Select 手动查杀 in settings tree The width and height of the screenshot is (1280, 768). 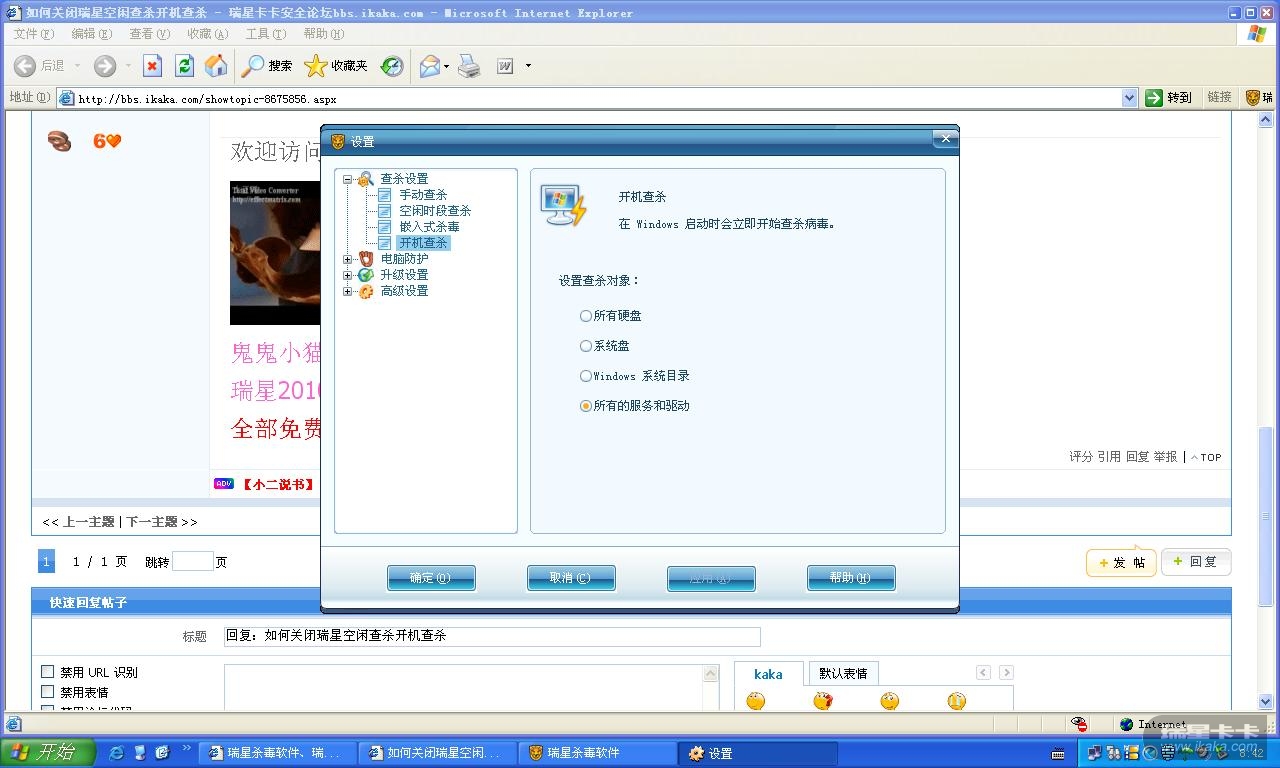[x=423, y=195]
